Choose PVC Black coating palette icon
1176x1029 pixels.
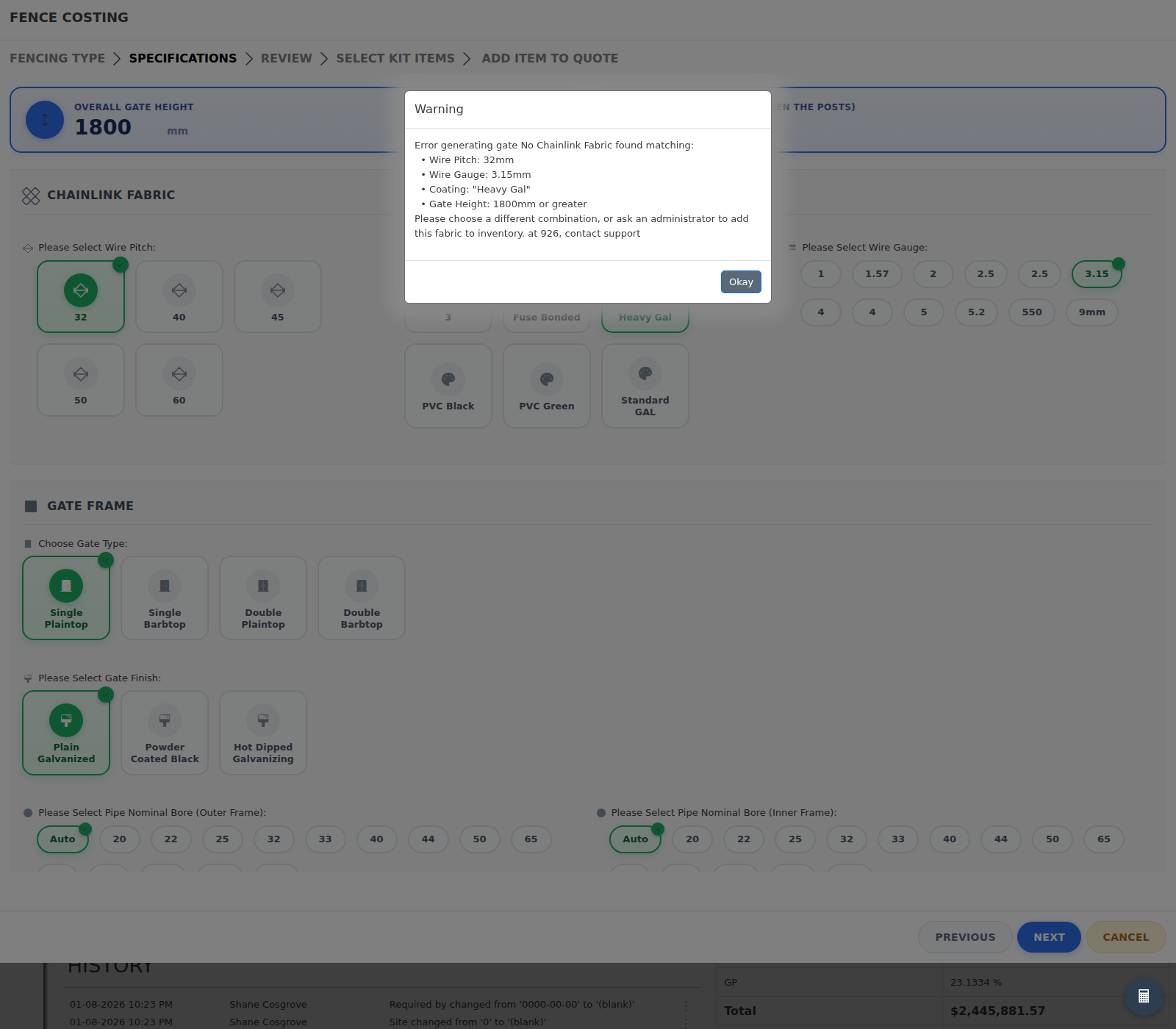(x=448, y=379)
